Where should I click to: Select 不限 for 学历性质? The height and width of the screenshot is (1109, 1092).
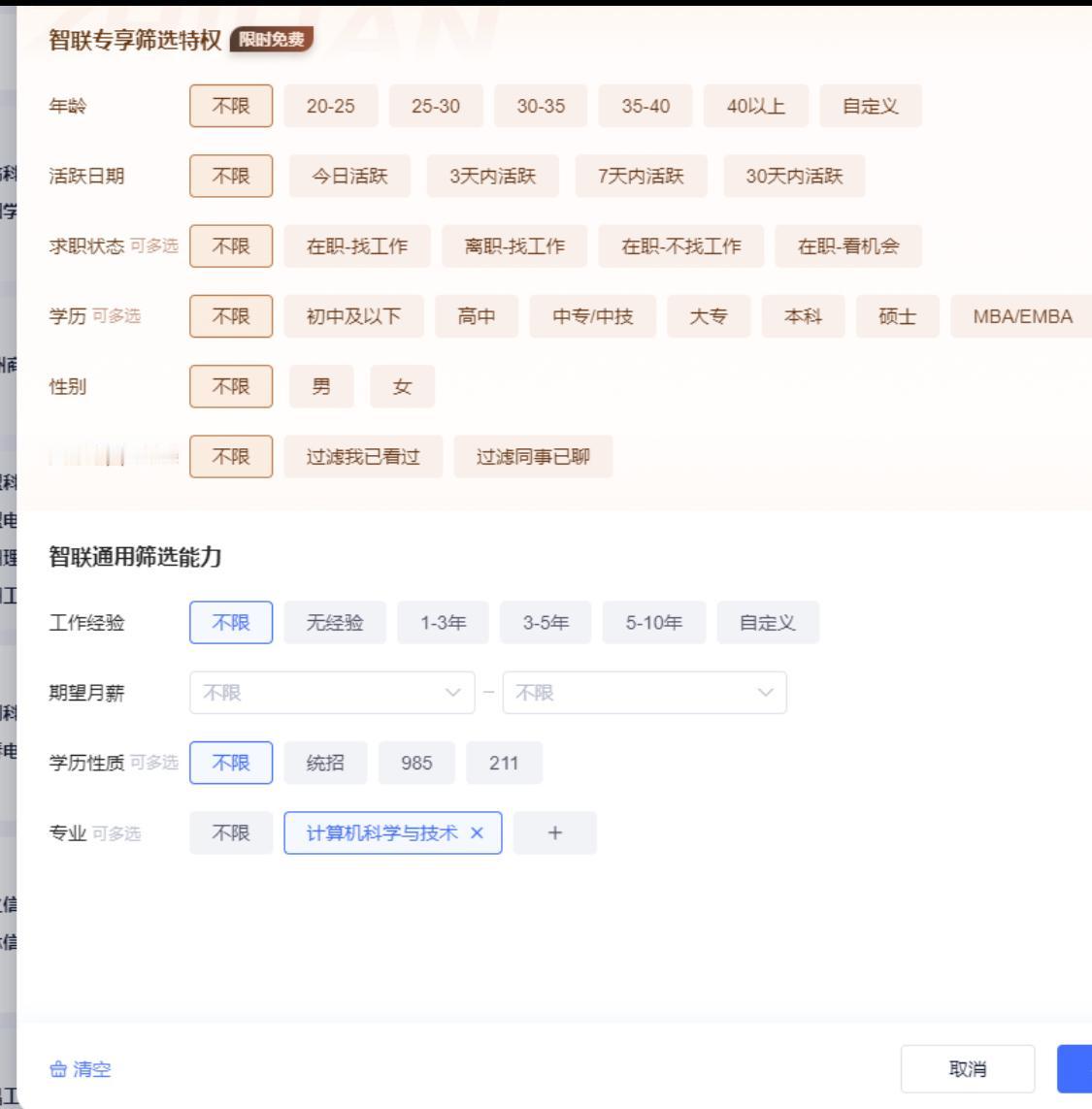(x=231, y=763)
